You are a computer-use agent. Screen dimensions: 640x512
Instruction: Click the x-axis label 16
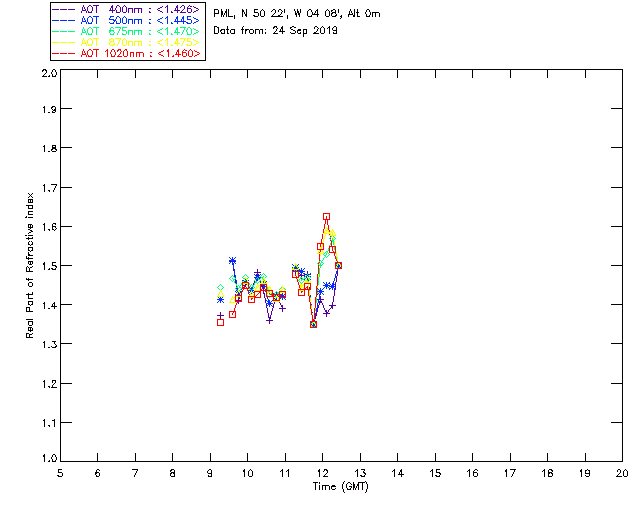click(473, 473)
